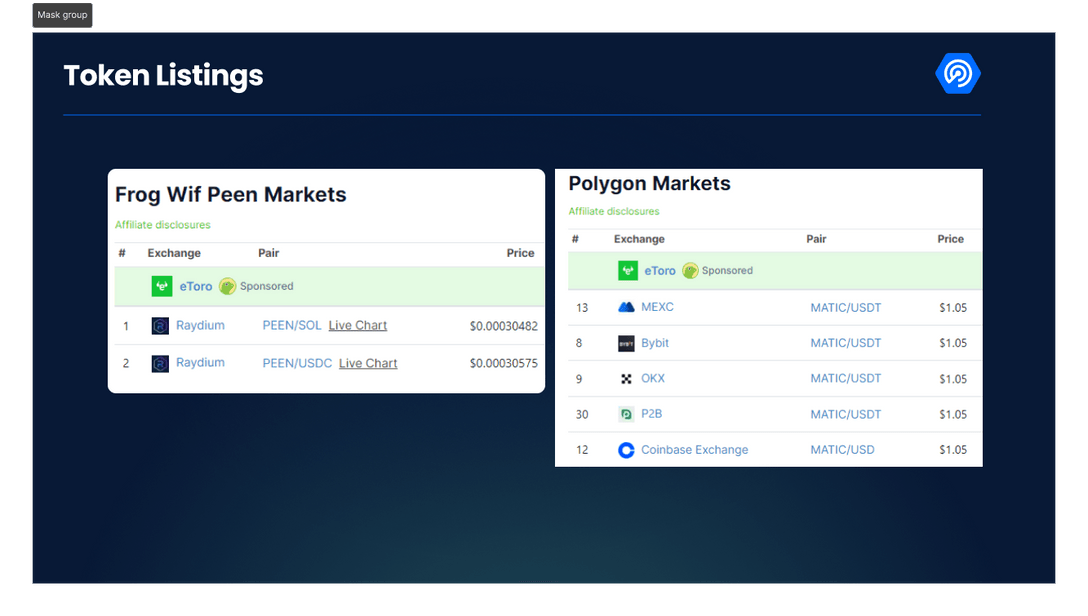This screenshot has height=616, width=1088.
Task: Click the blue hexagon logo icon
Action: click(958, 74)
